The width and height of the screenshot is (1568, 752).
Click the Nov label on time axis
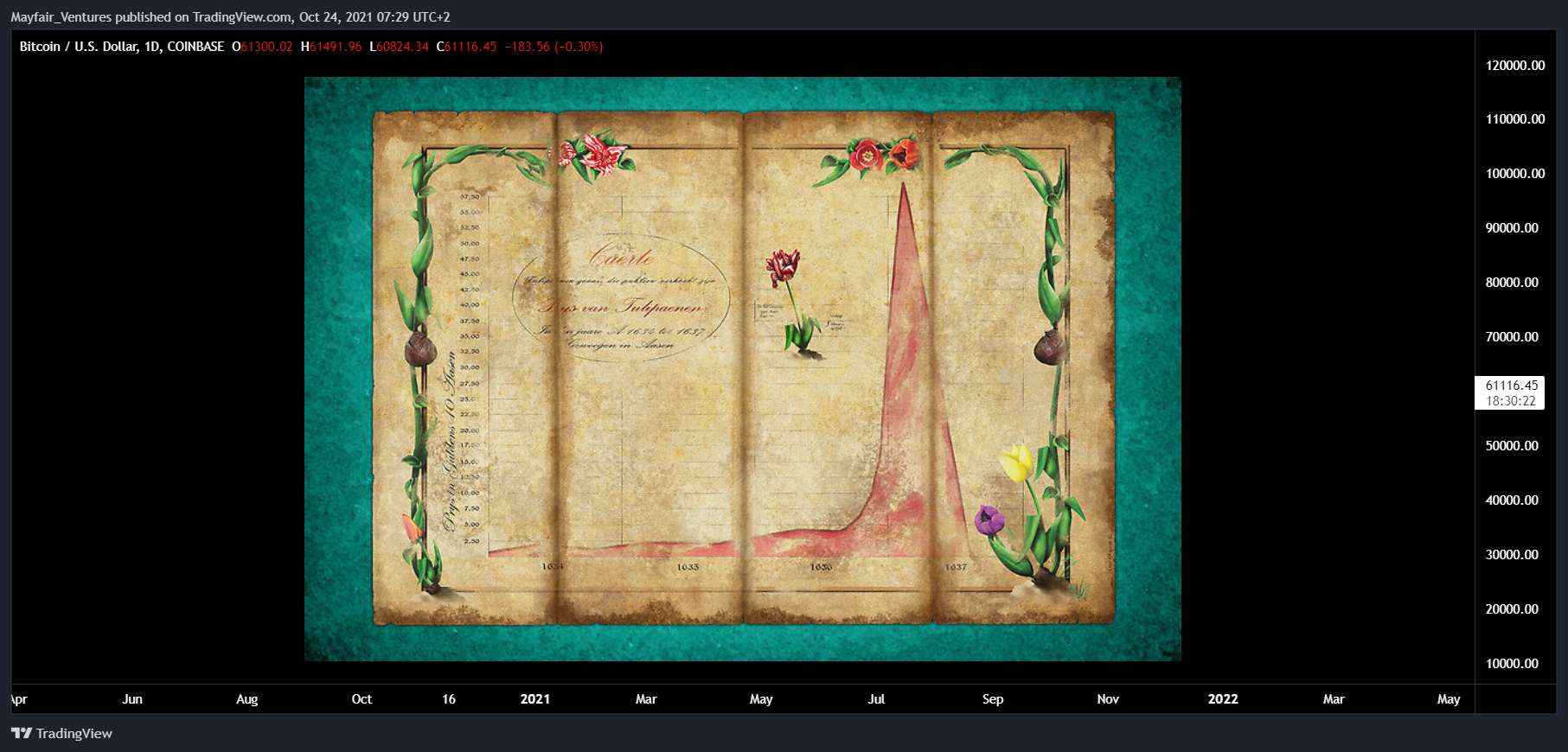[x=1108, y=699]
